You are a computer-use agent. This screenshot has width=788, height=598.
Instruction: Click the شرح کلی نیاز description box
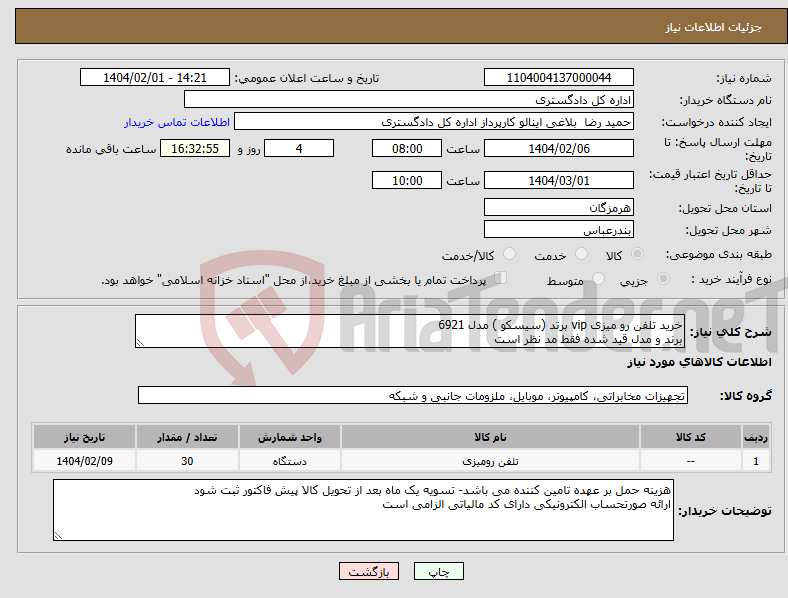pos(410,331)
